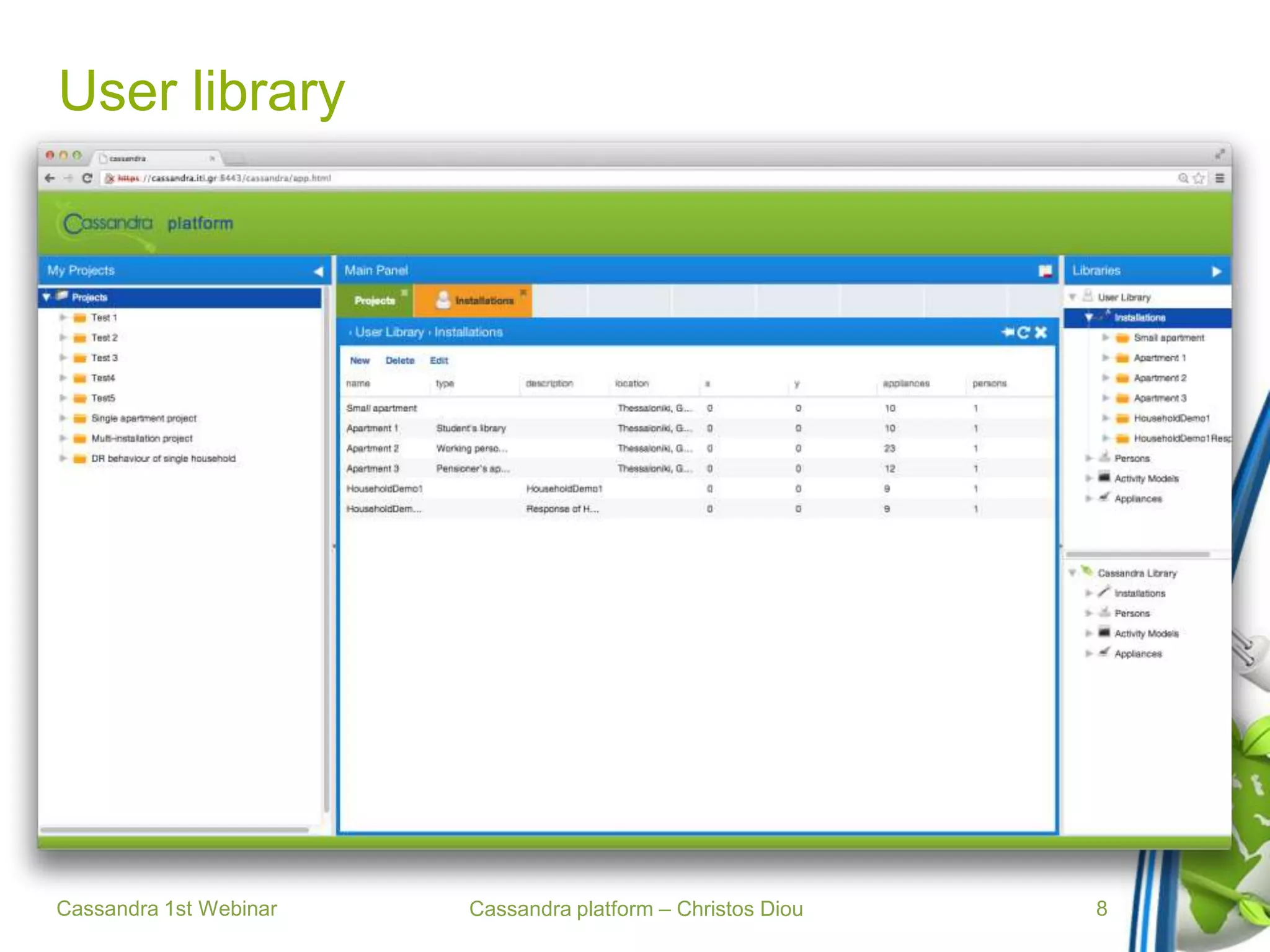Collapse the Projects root node
Screen dimensions: 1270x952
pyautogui.click(x=47, y=297)
